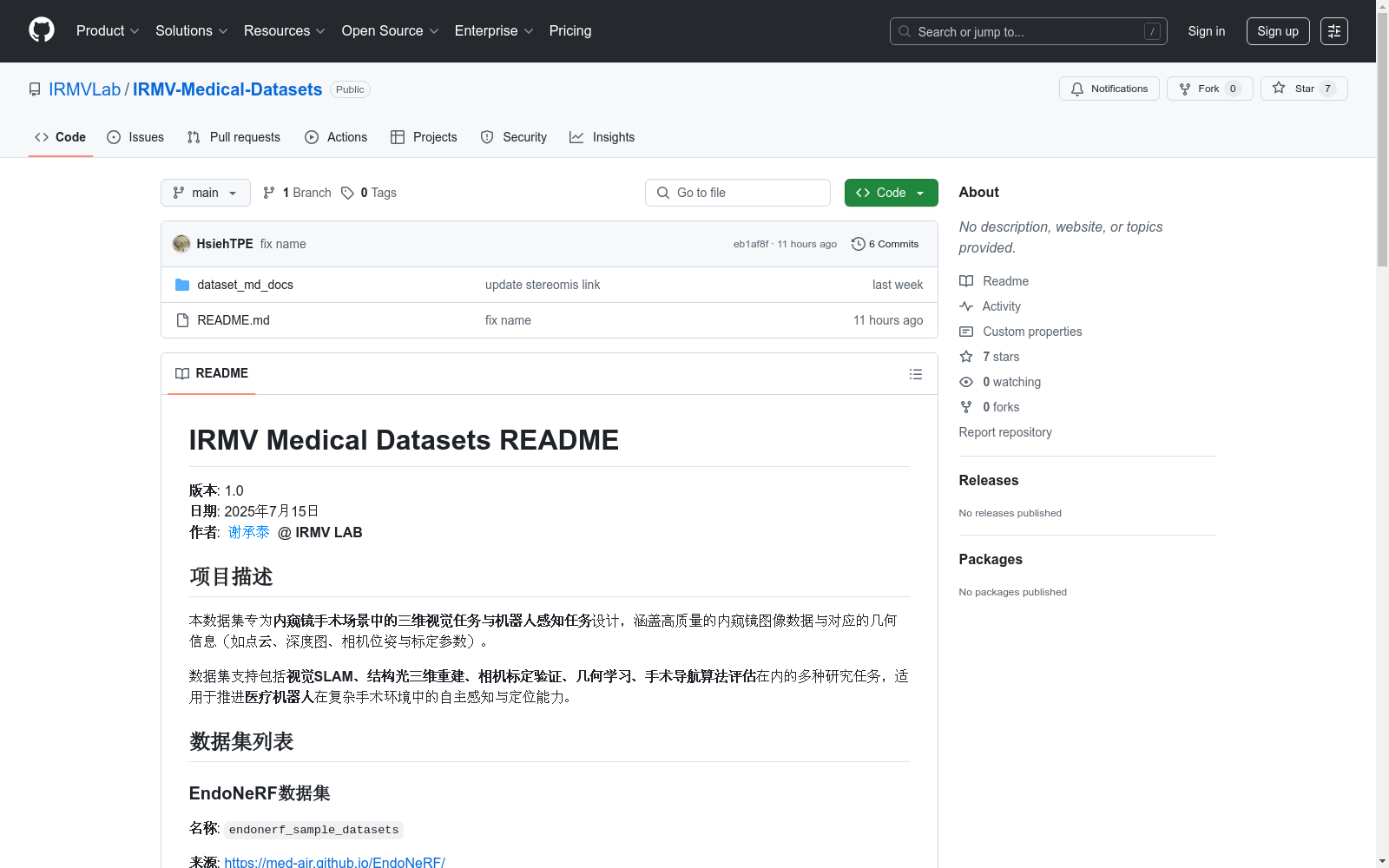This screenshot has width=1389, height=868.
Task: Open the command palette icon button
Action: tap(1334, 31)
